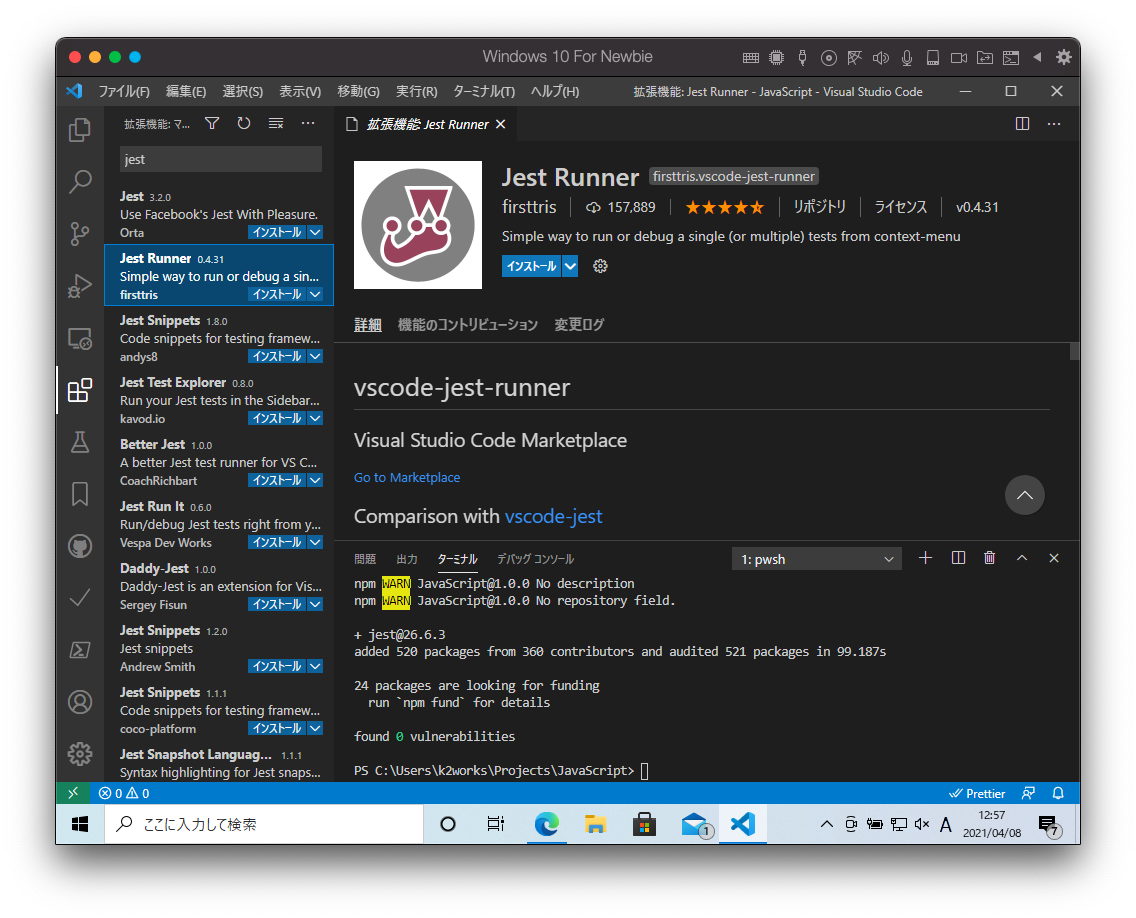
Task: Open extensions view more actions menu
Action: 308,124
